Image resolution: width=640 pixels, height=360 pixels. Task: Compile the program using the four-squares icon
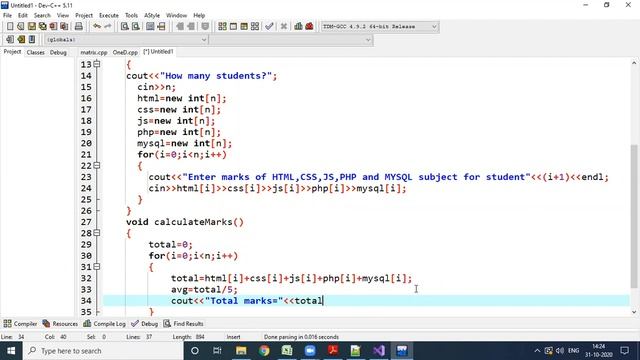coord(222,27)
